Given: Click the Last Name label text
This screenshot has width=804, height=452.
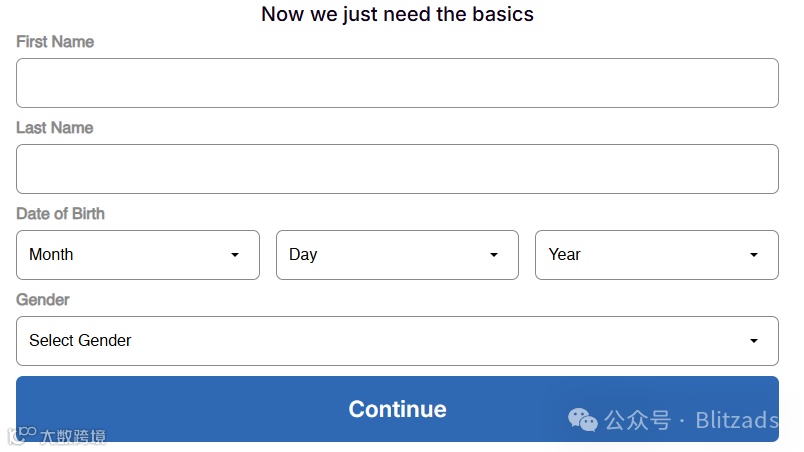Looking at the screenshot, I should click(x=54, y=128).
